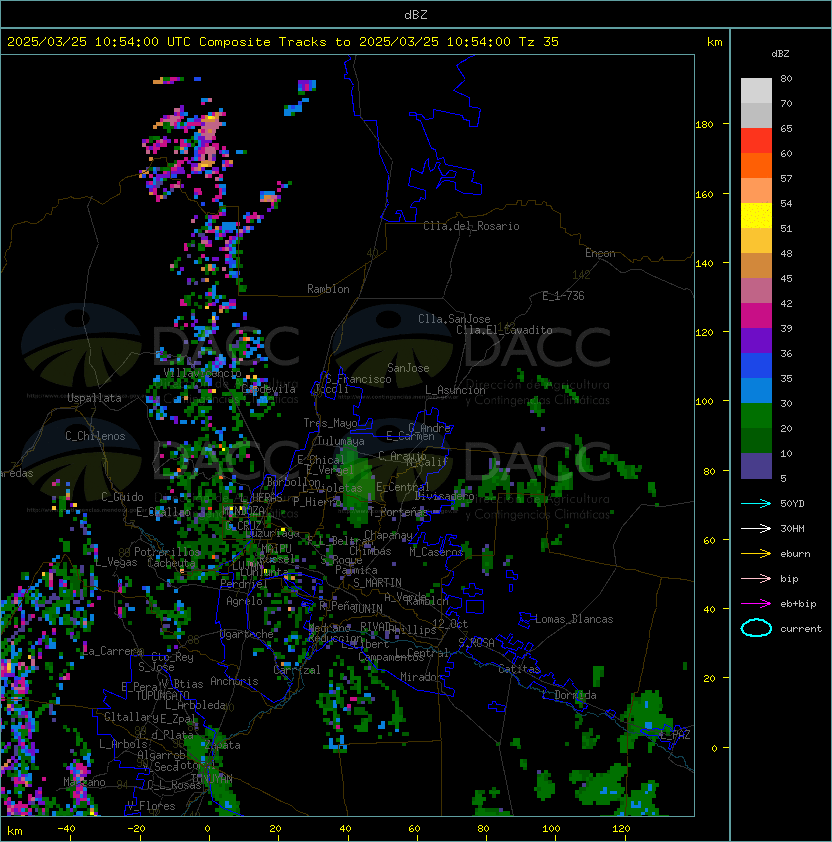Image resolution: width=832 pixels, height=842 pixels.
Task: Click the dBZ heading above the color scale
Action: point(780,54)
